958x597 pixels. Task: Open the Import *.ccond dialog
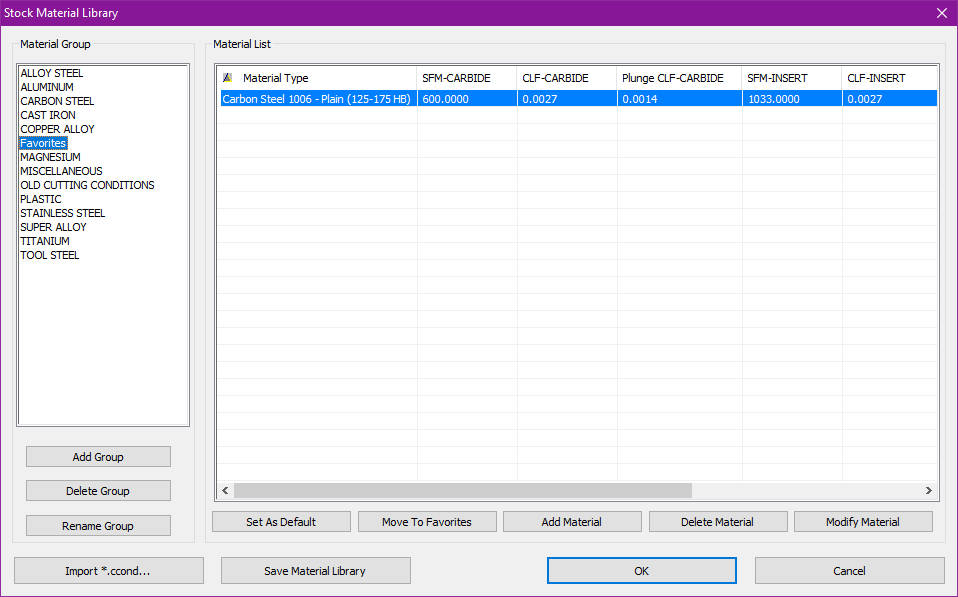[108, 570]
